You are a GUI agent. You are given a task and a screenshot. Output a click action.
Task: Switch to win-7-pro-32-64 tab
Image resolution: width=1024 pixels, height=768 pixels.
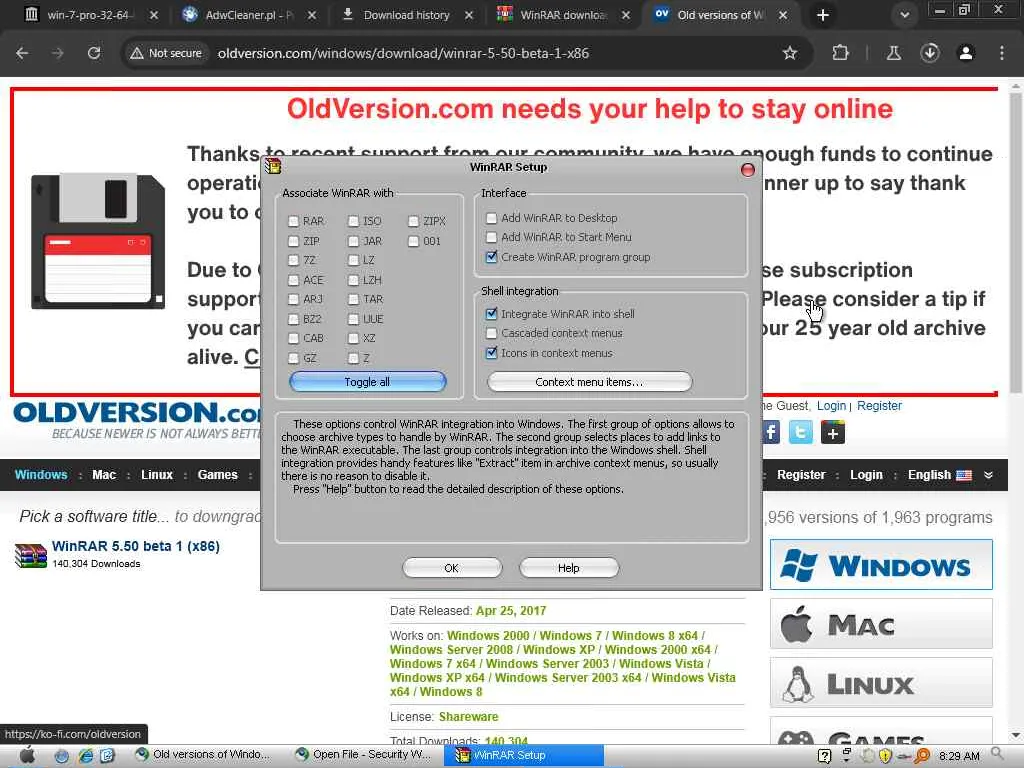pos(91,14)
